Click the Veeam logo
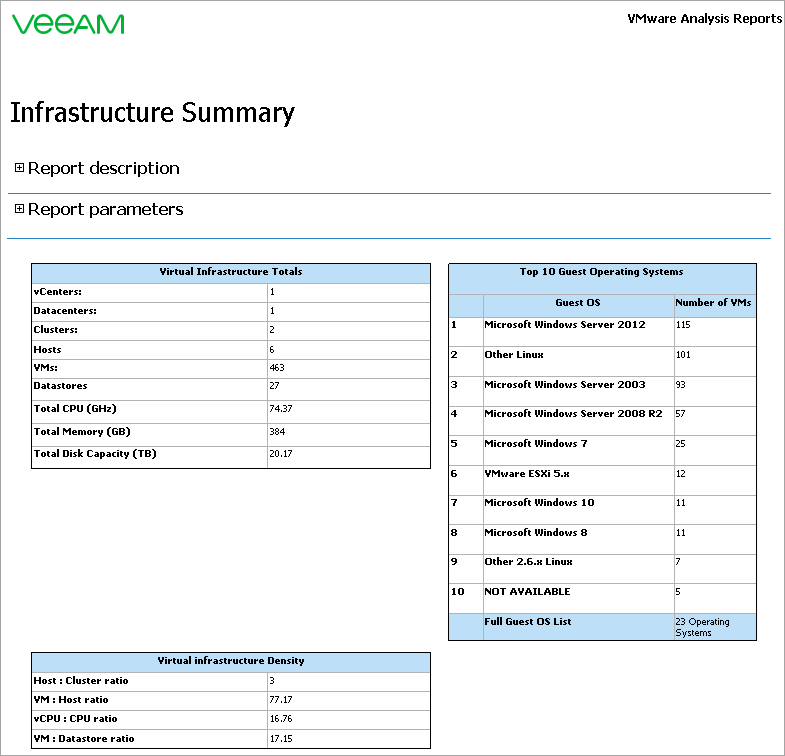This screenshot has height=756, width=785. 68,24
